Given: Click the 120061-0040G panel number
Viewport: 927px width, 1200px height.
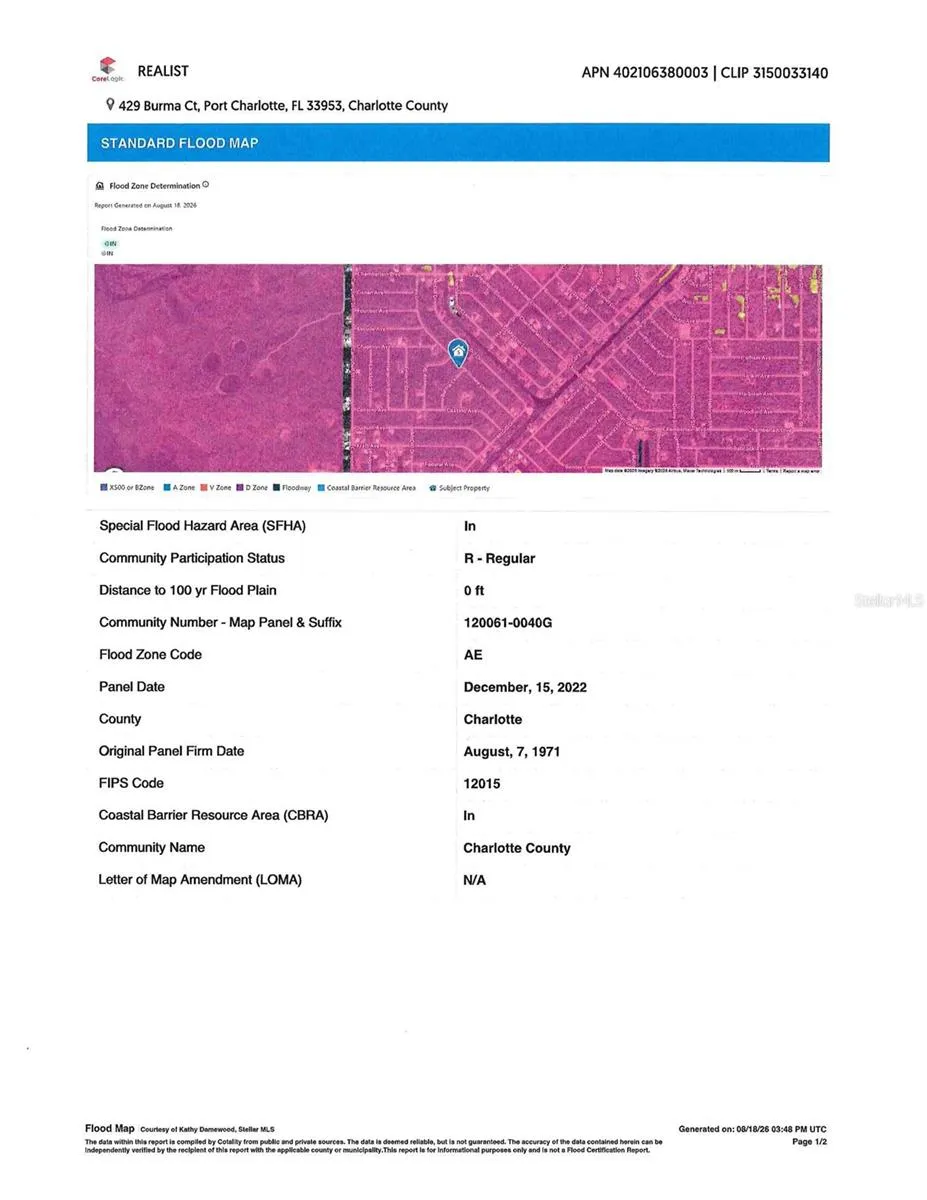Looking at the screenshot, I should click(x=508, y=623).
